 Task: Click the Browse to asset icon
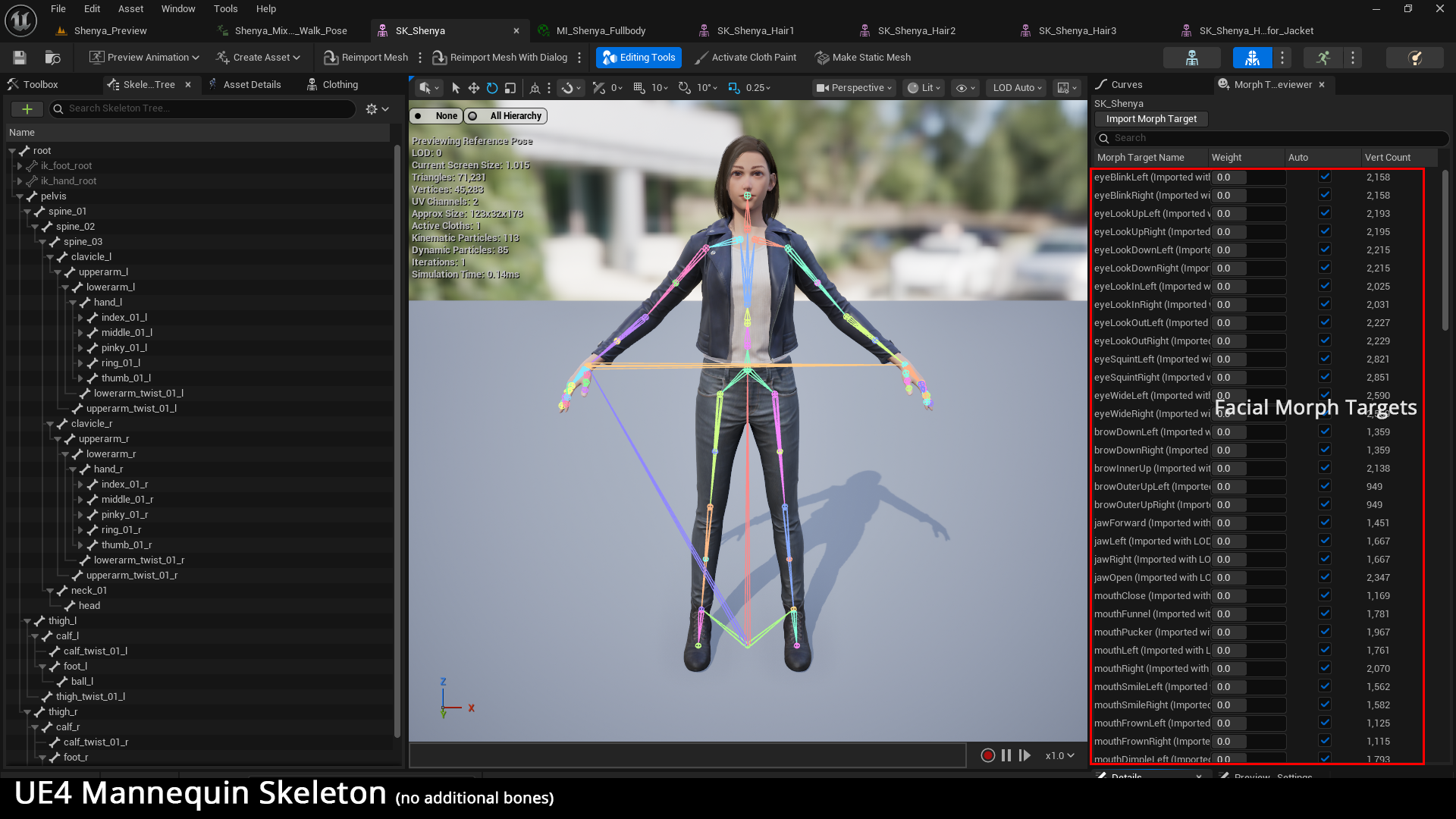52,58
